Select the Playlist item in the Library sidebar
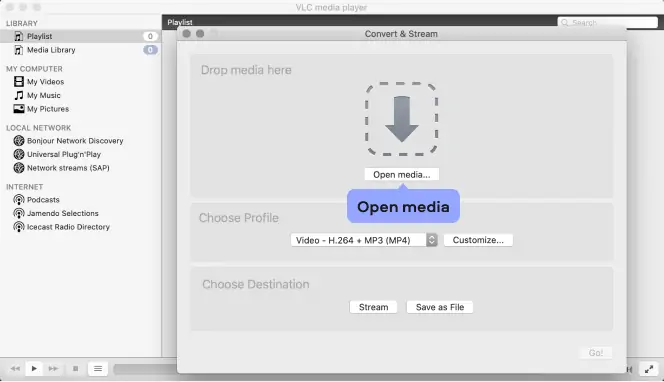Image resolution: width=664 pixels, height=382 pixels. coord(80,36)
